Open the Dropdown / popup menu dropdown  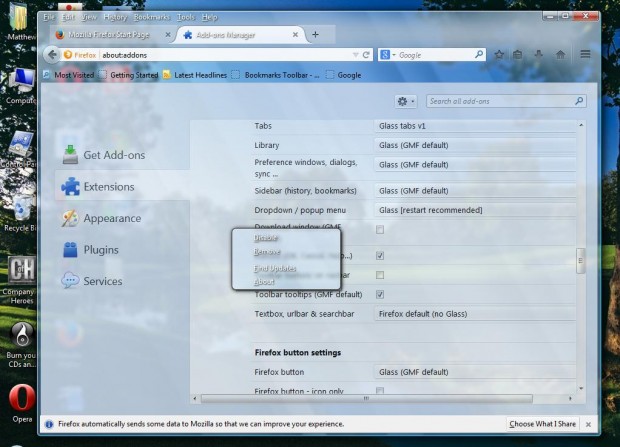pos(475,210)
